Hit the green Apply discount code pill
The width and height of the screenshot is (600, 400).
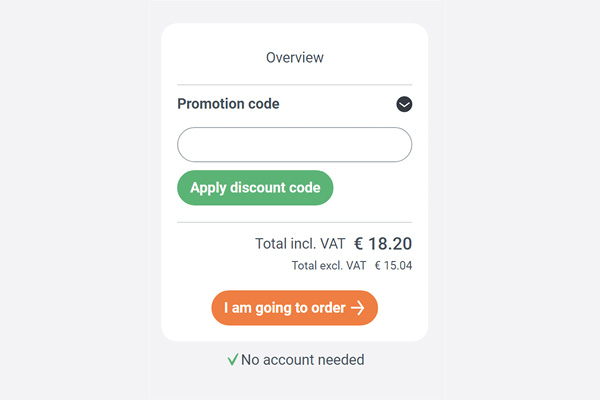pyautogui.click(x=255, y=188)
